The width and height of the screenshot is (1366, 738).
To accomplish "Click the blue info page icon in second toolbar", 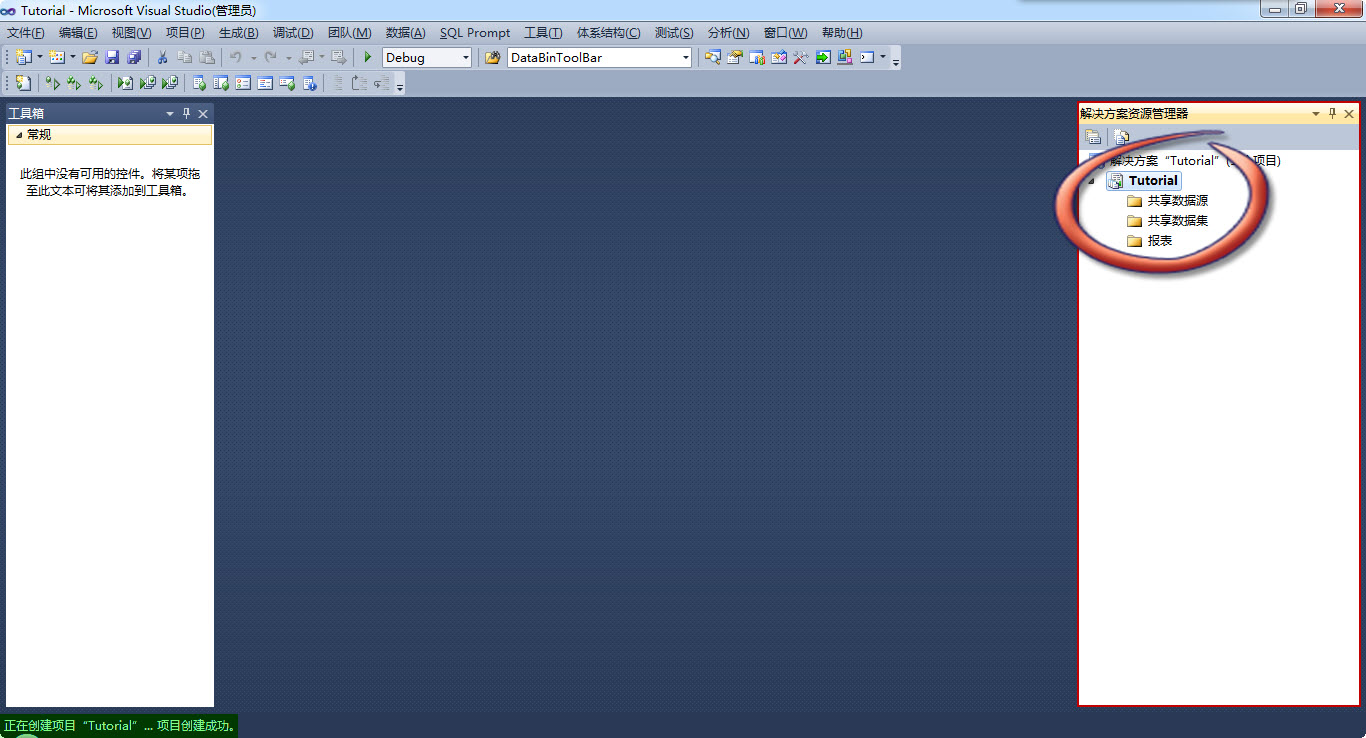I will point(309,83).
